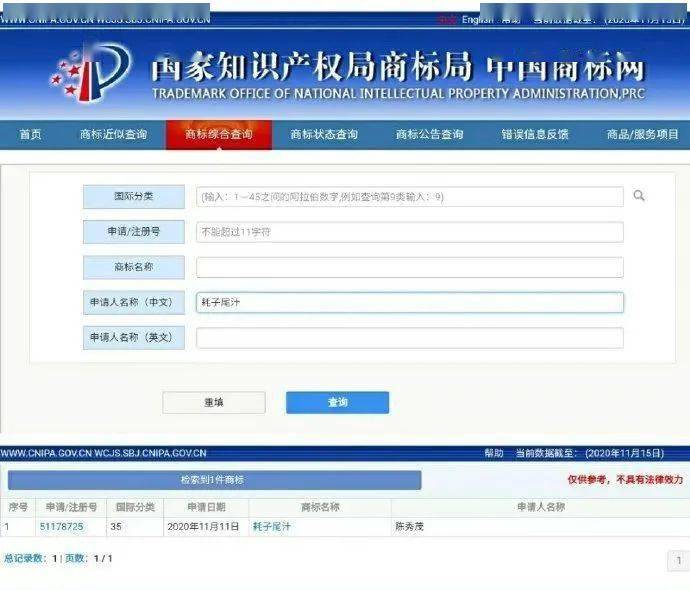Viewport: 690px width, 590px height.
Task: Open the 商标状态查询 tab
Action: click(x=324, y=134)
